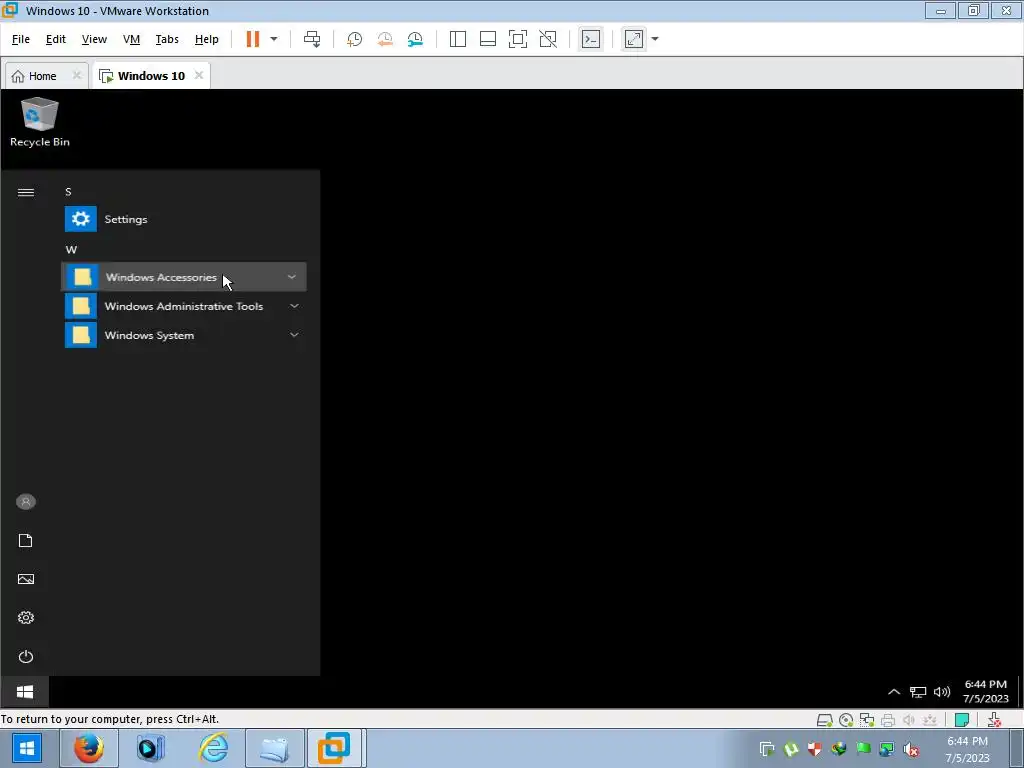
Task: Open the Edit menu
Action: pos(56,39)
